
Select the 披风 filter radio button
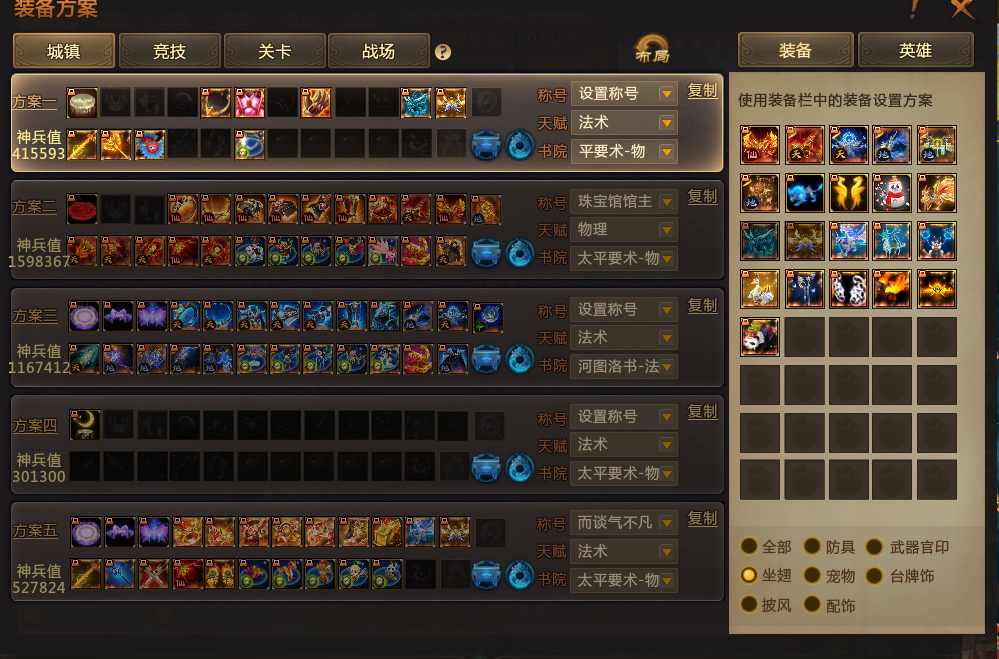pyautogui.click(x=749, y=604)
